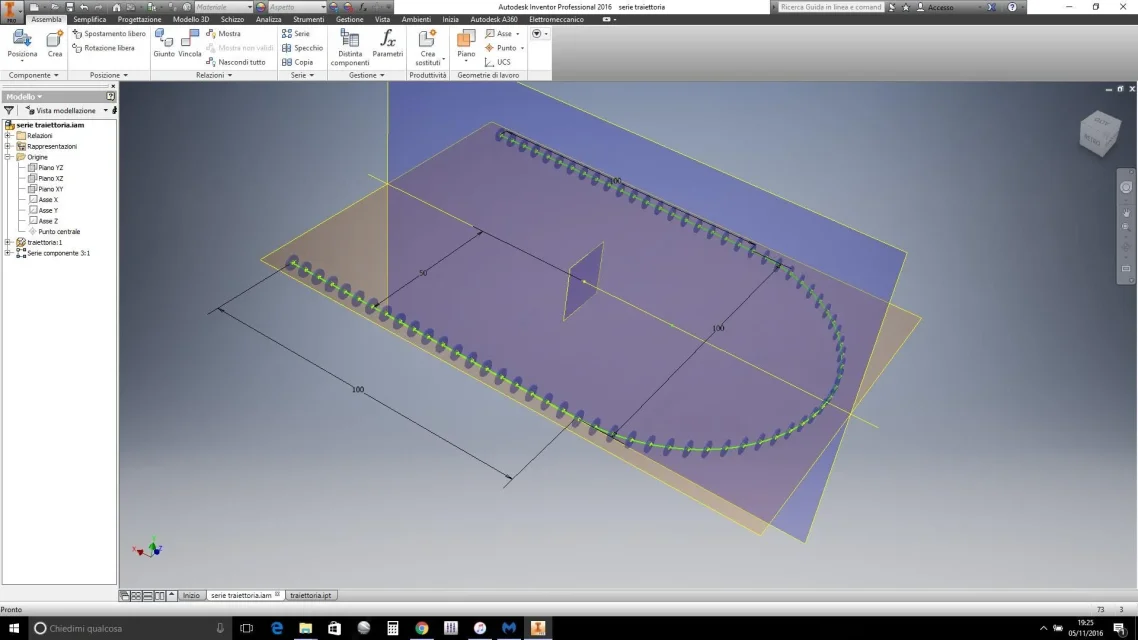Click the Vincola constraint tool

(189, 44)
